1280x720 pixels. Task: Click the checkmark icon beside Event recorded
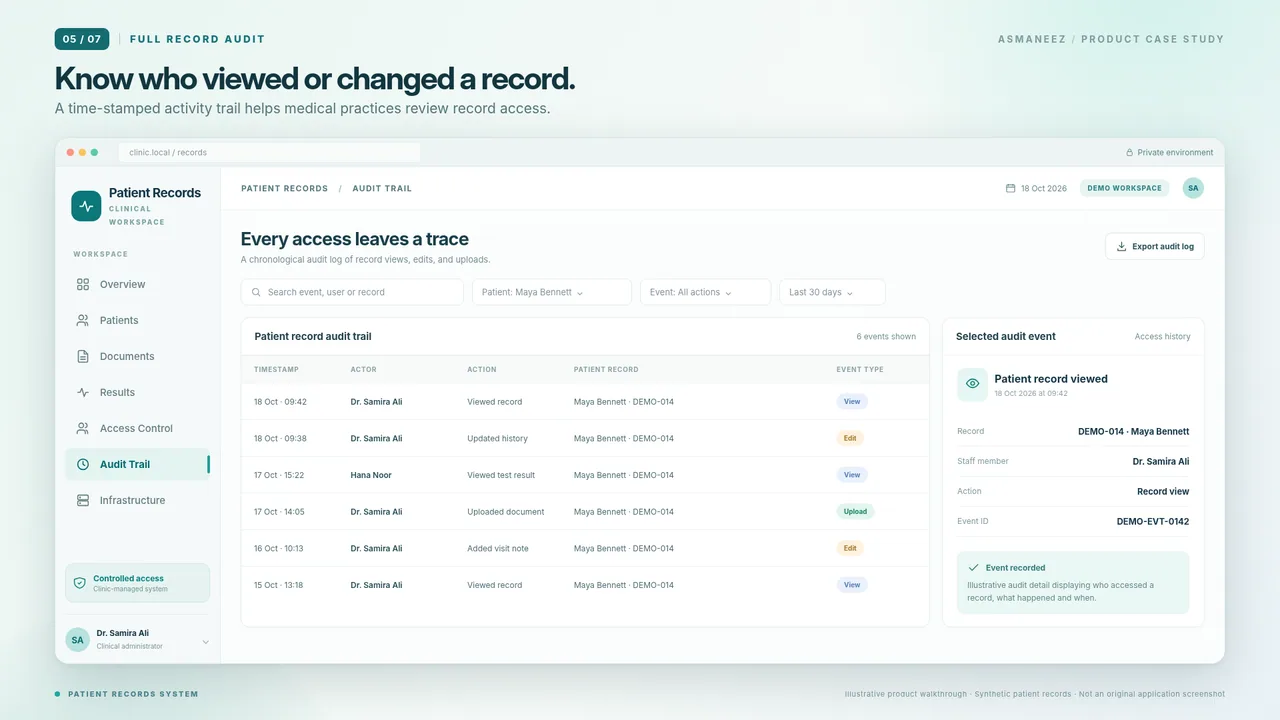(x=973, y=567)
